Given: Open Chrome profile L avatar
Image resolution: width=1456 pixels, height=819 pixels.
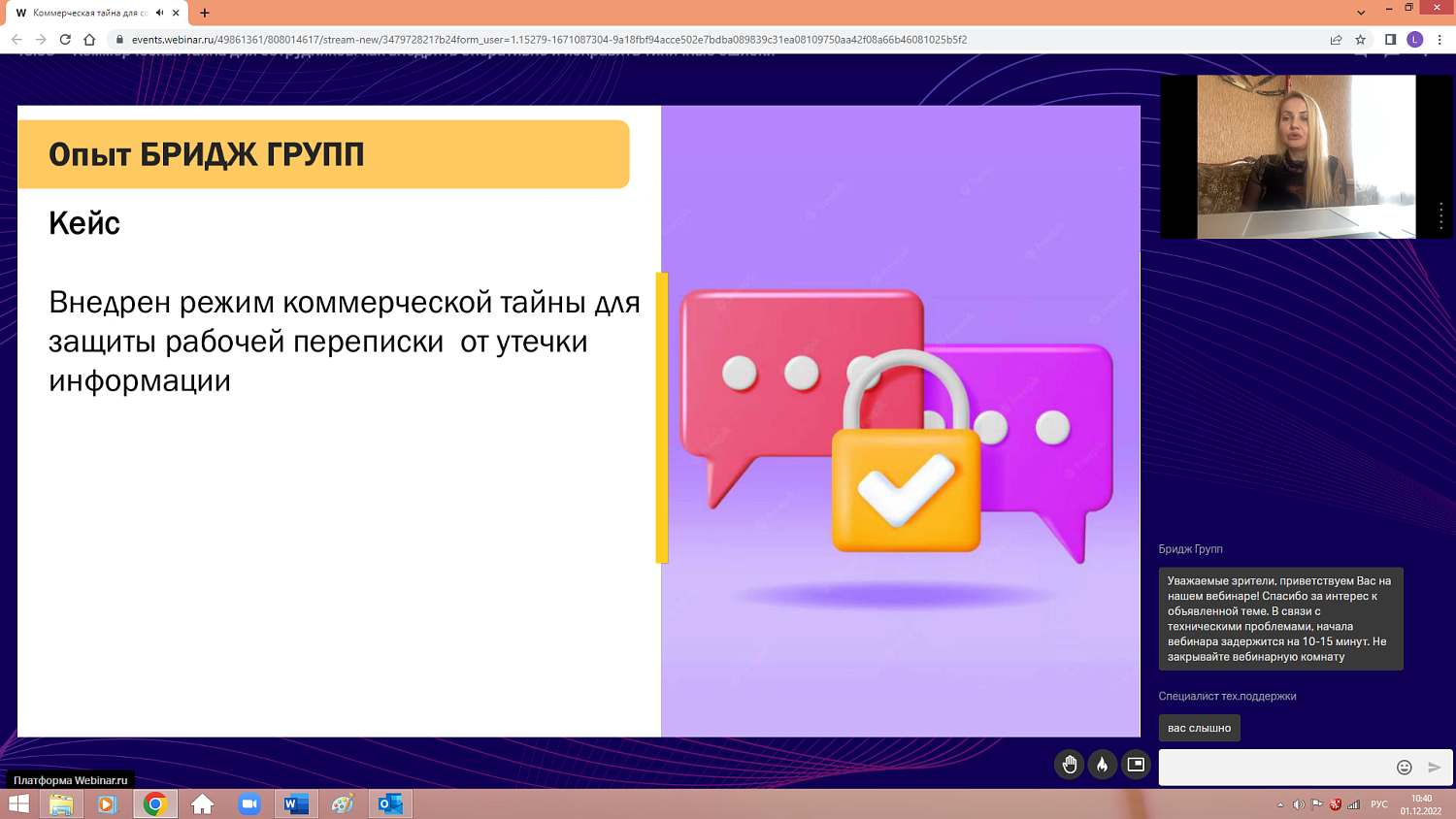Looking at the screenshot, I should pyautogui.click(x=1415, y=40).
